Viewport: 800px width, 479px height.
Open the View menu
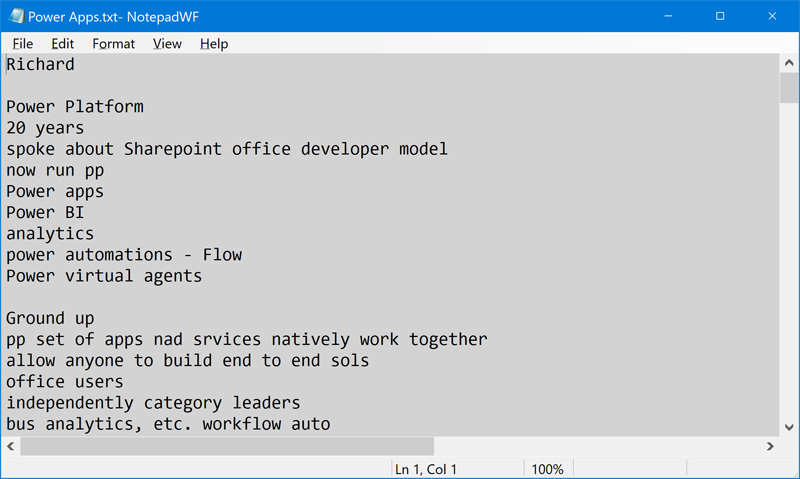coord(167,44)
